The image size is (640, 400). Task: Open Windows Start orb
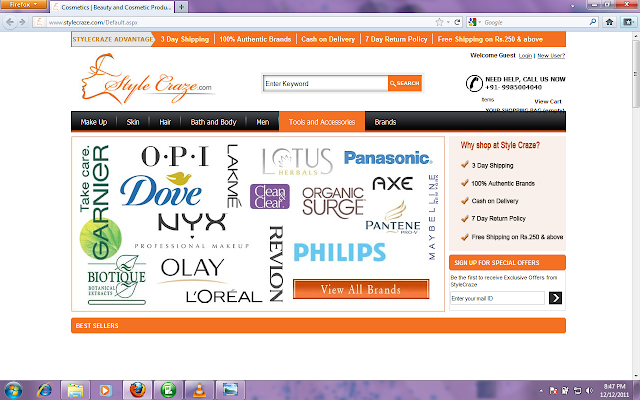[x=13, y=390]
